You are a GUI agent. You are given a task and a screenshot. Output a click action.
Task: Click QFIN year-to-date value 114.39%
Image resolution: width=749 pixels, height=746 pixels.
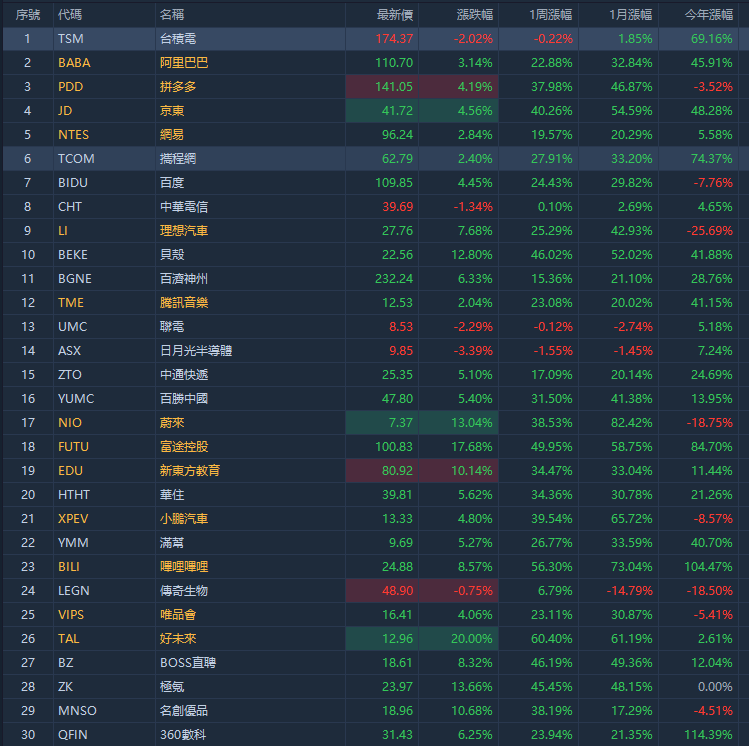point(708,735)
